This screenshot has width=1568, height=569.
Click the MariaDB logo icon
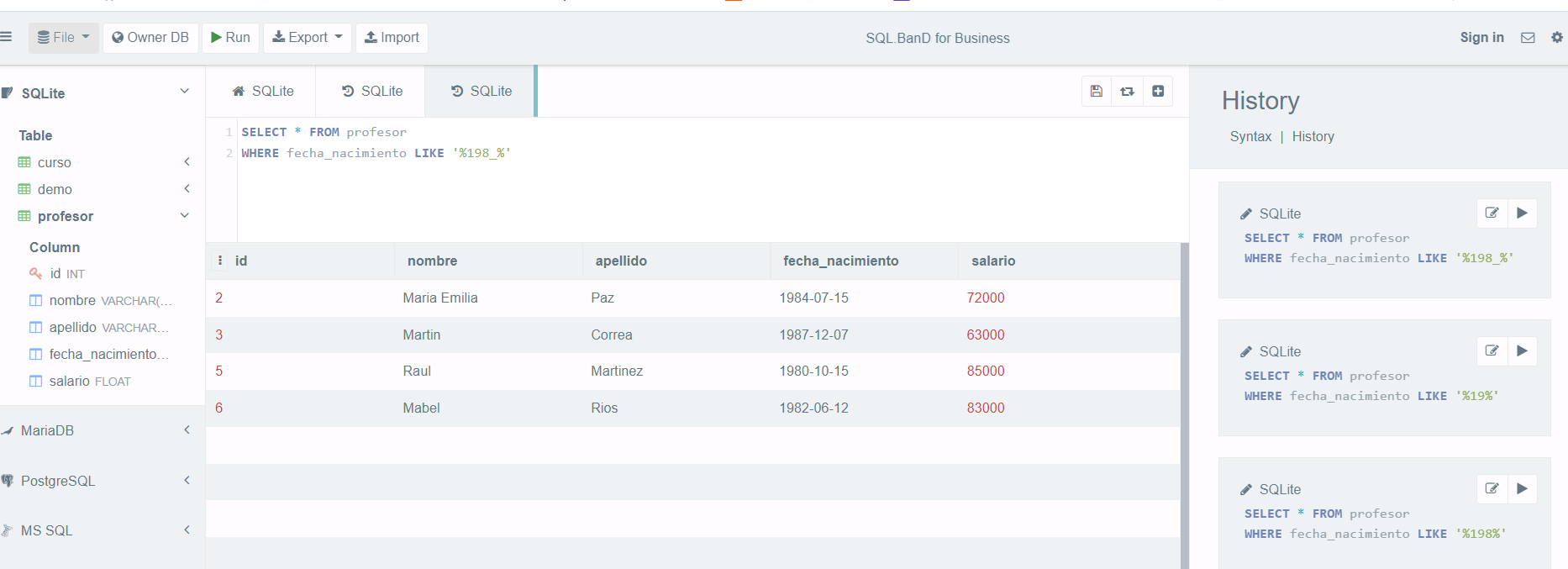point(7,430)
